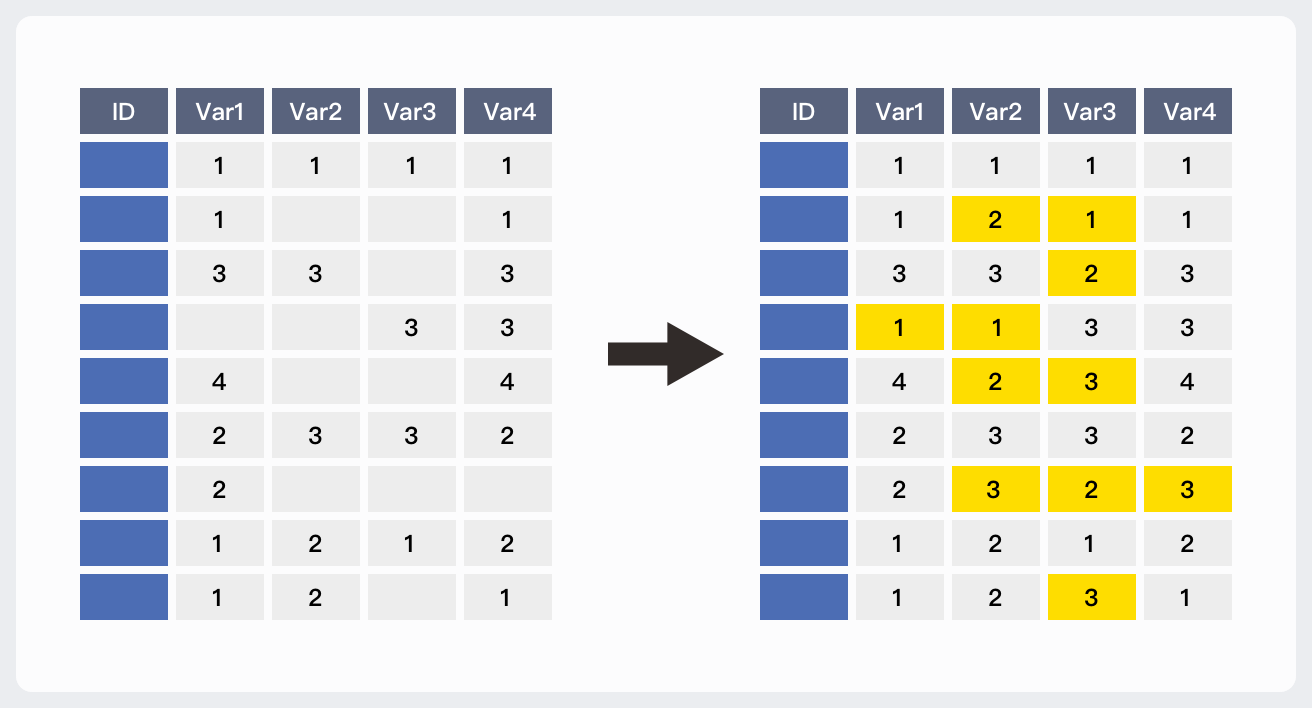Click yellow Var3 cell in right table's third row
Image resolution: width=1312 pixels, height=708 pixels.
point(1091,273)
